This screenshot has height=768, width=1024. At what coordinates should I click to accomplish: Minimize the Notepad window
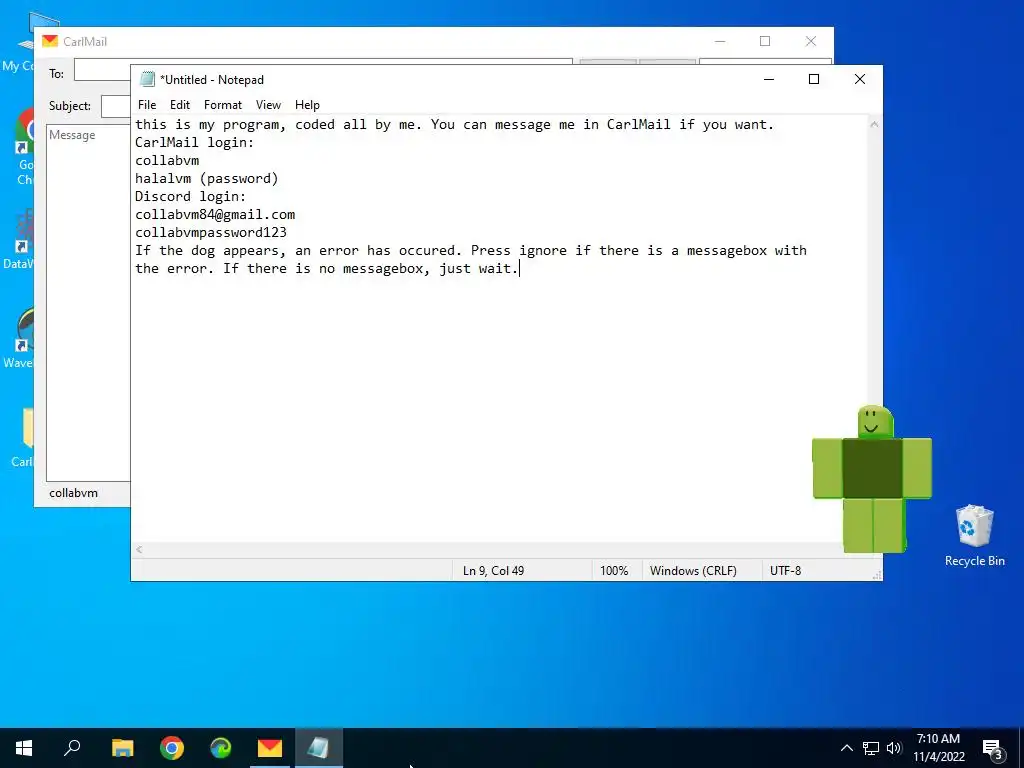tap(769, 79)
